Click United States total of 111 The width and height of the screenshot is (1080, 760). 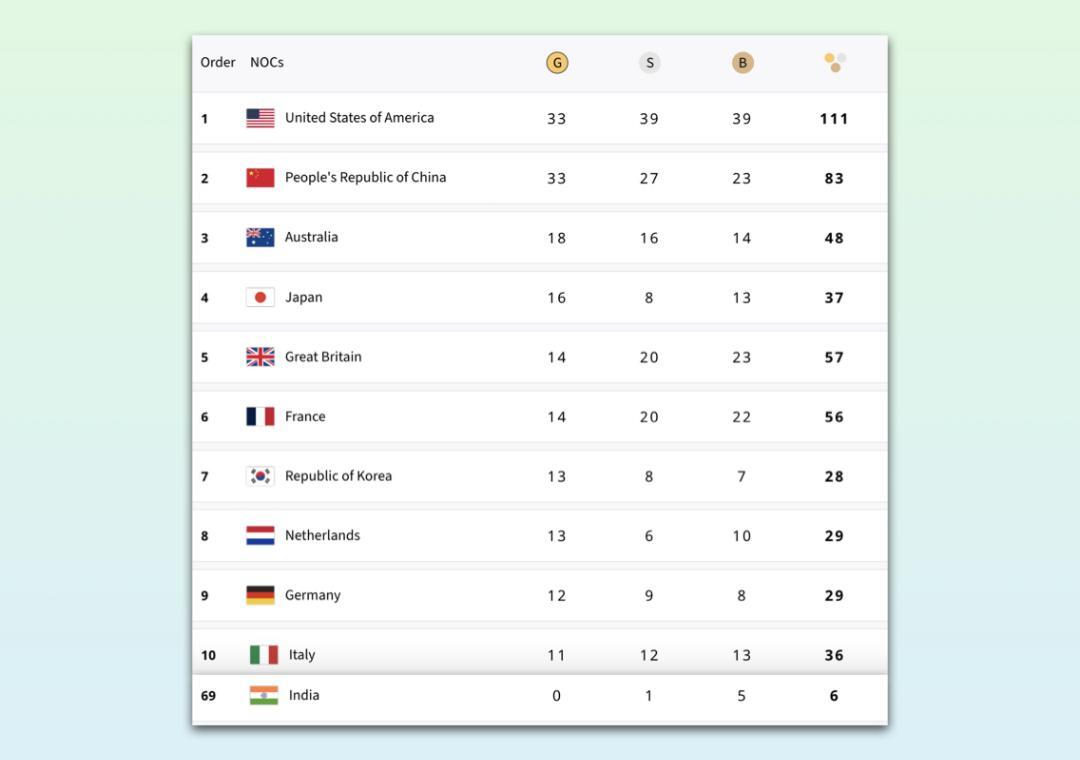pos(834,119)
